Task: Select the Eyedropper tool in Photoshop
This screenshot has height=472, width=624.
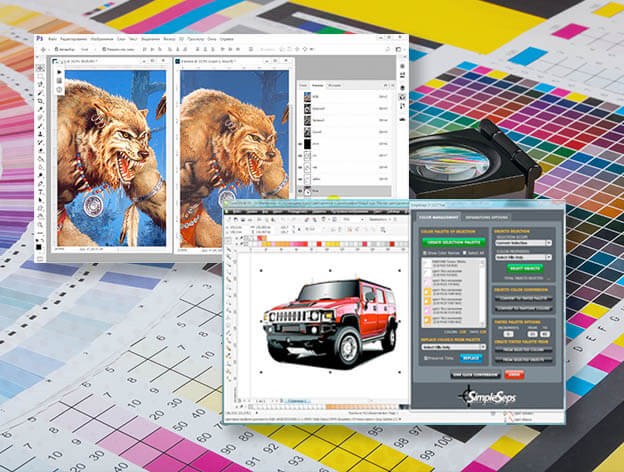Action: pyautogui.click(x=40, y=109)
